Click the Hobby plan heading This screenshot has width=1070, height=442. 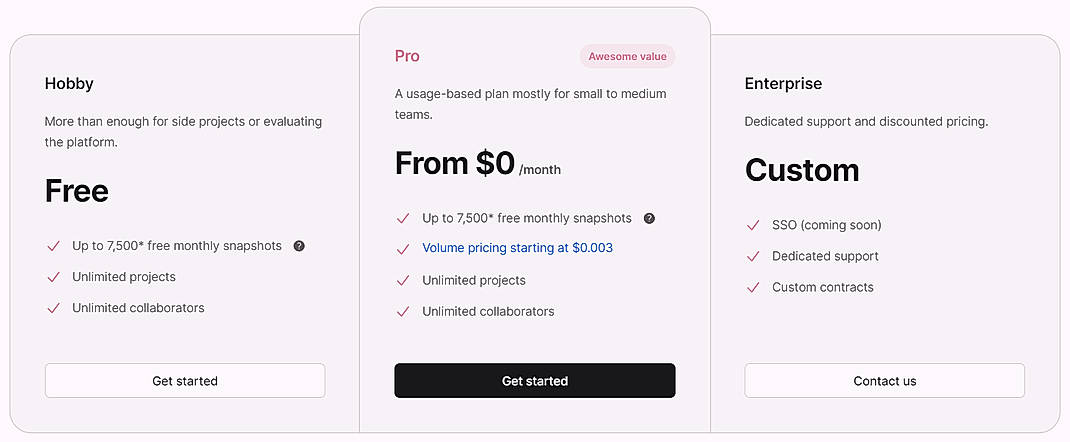click(69, 84)
